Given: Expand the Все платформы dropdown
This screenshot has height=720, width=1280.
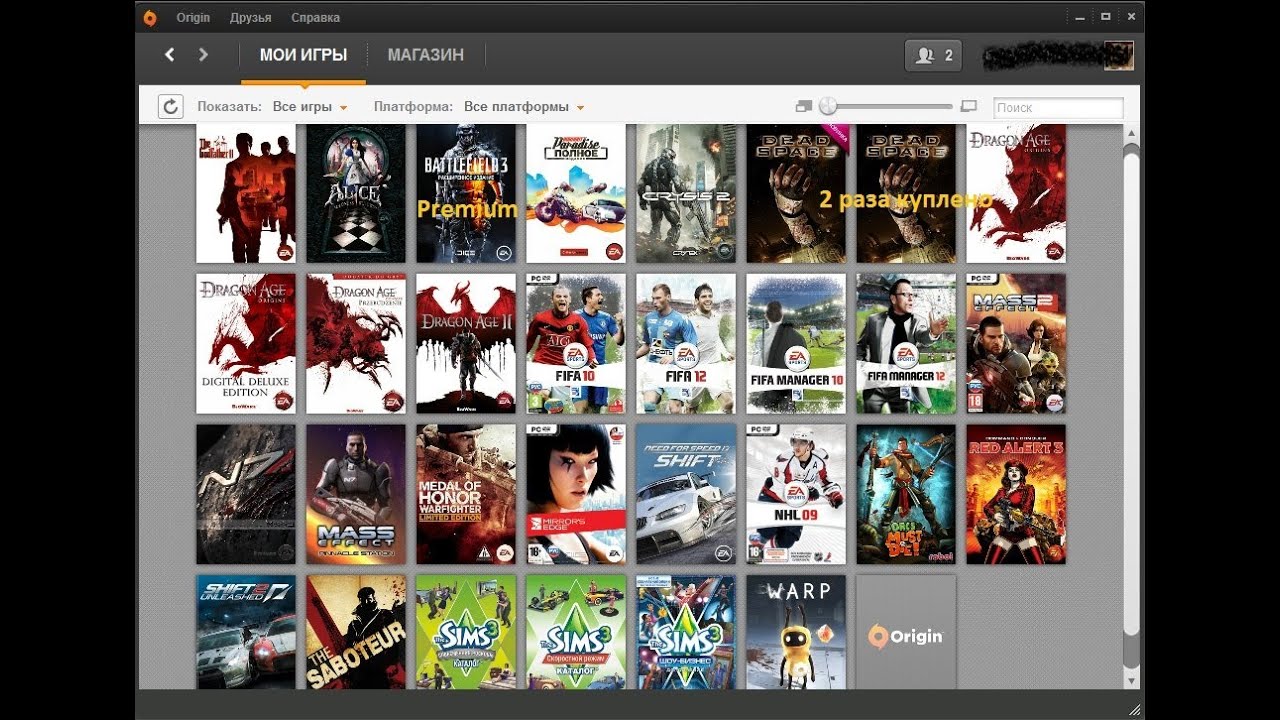Looking at the screenshot, I should coord(524,107).
